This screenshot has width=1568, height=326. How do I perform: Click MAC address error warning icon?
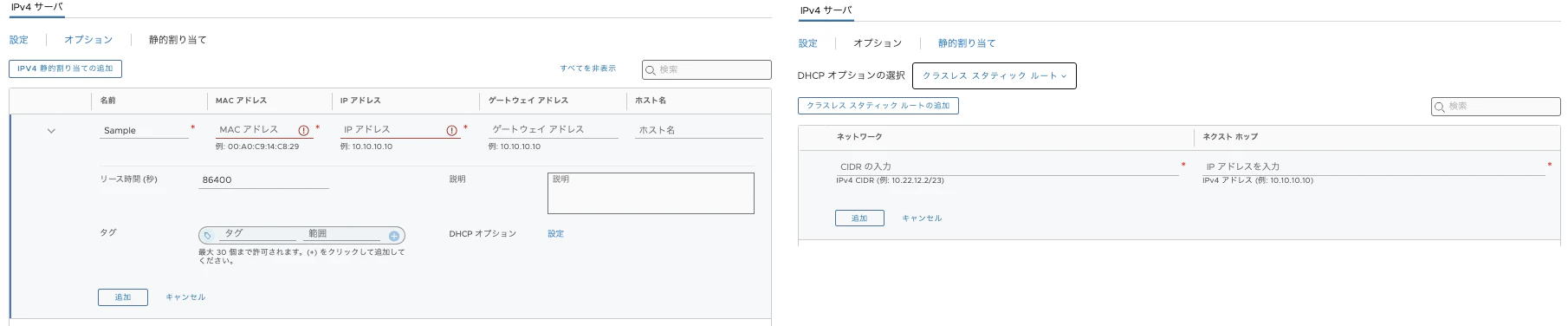click(304, 130)
